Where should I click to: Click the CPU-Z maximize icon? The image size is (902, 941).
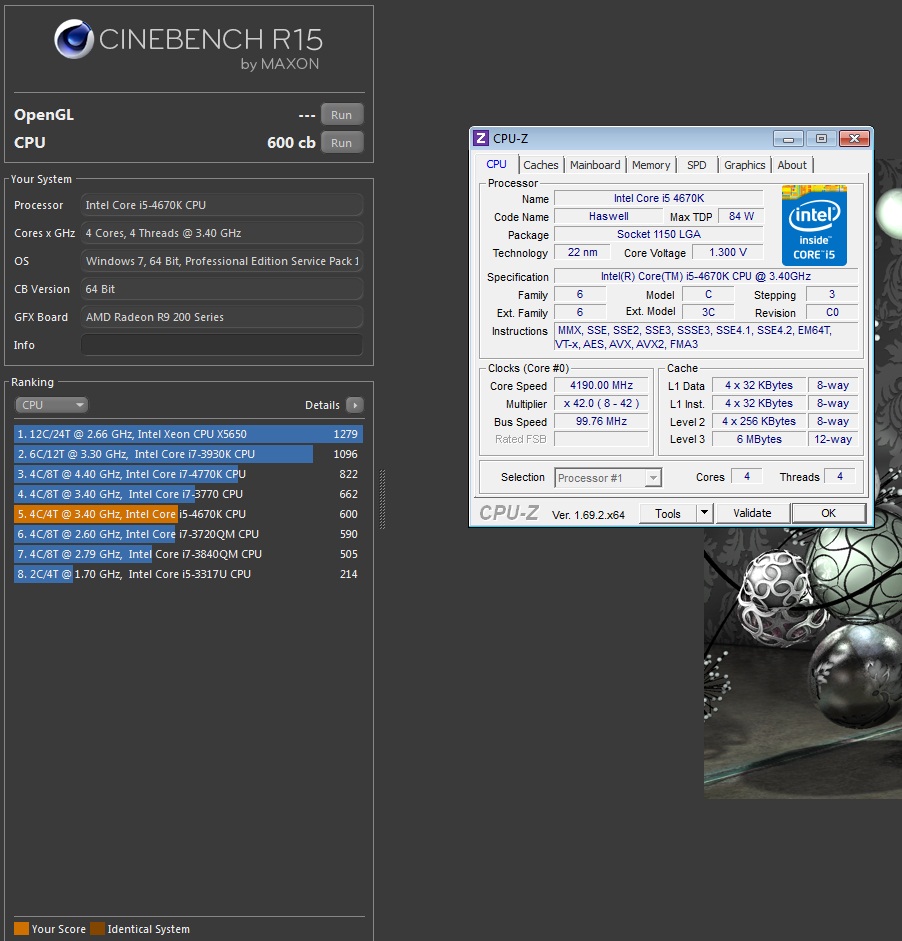coord(821,139)
